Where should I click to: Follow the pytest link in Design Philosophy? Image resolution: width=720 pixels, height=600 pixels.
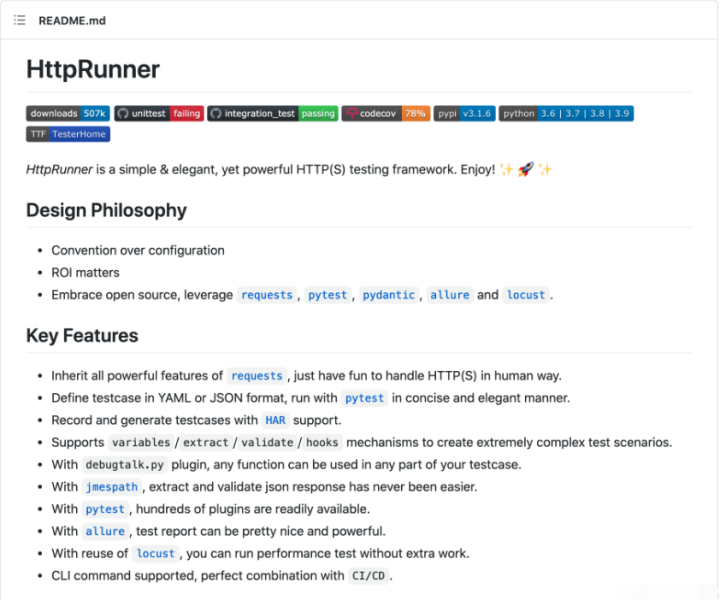pos(327,295)
